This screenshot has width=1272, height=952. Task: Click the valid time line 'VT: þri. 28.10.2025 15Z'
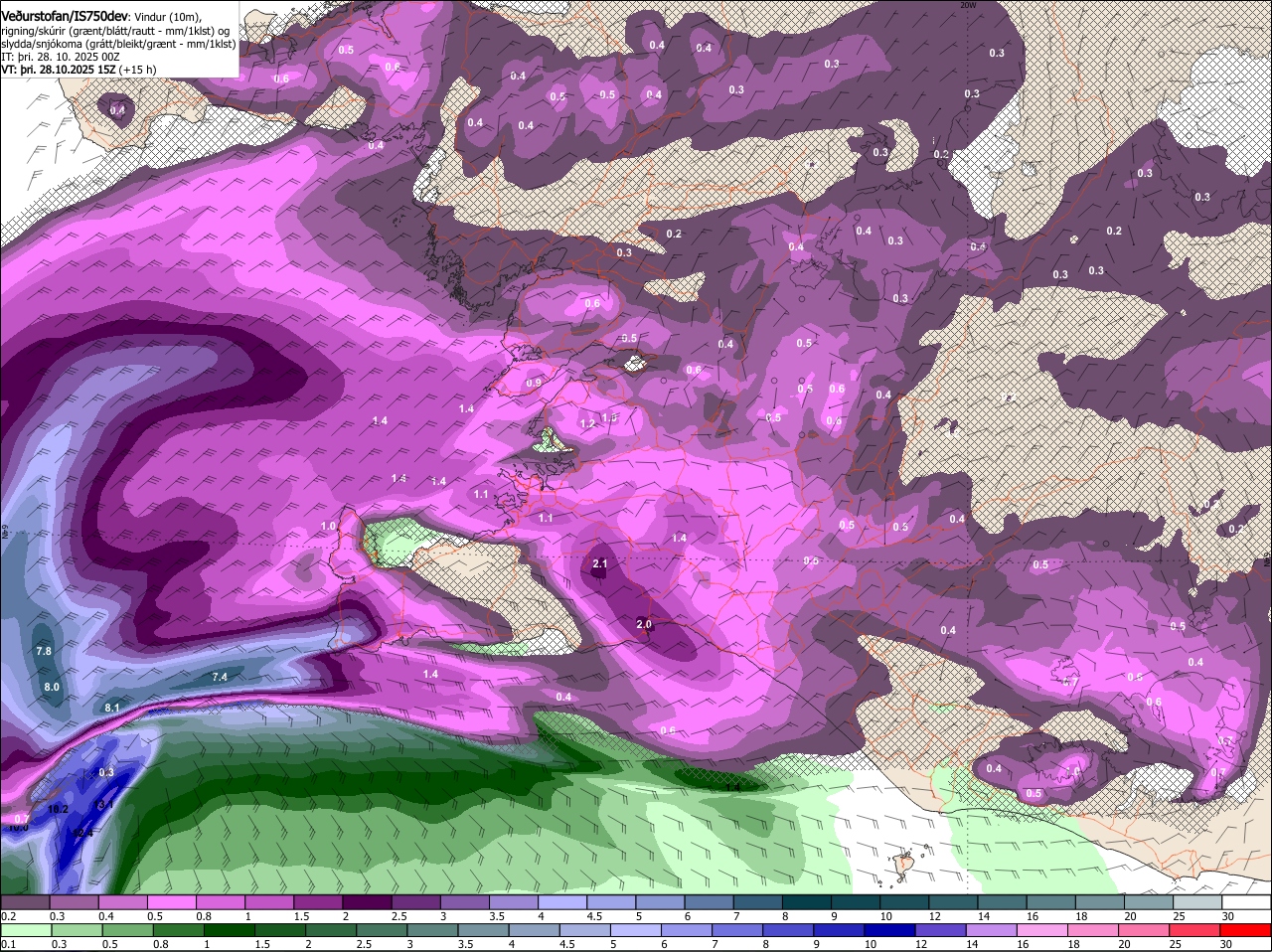(60, 70)
